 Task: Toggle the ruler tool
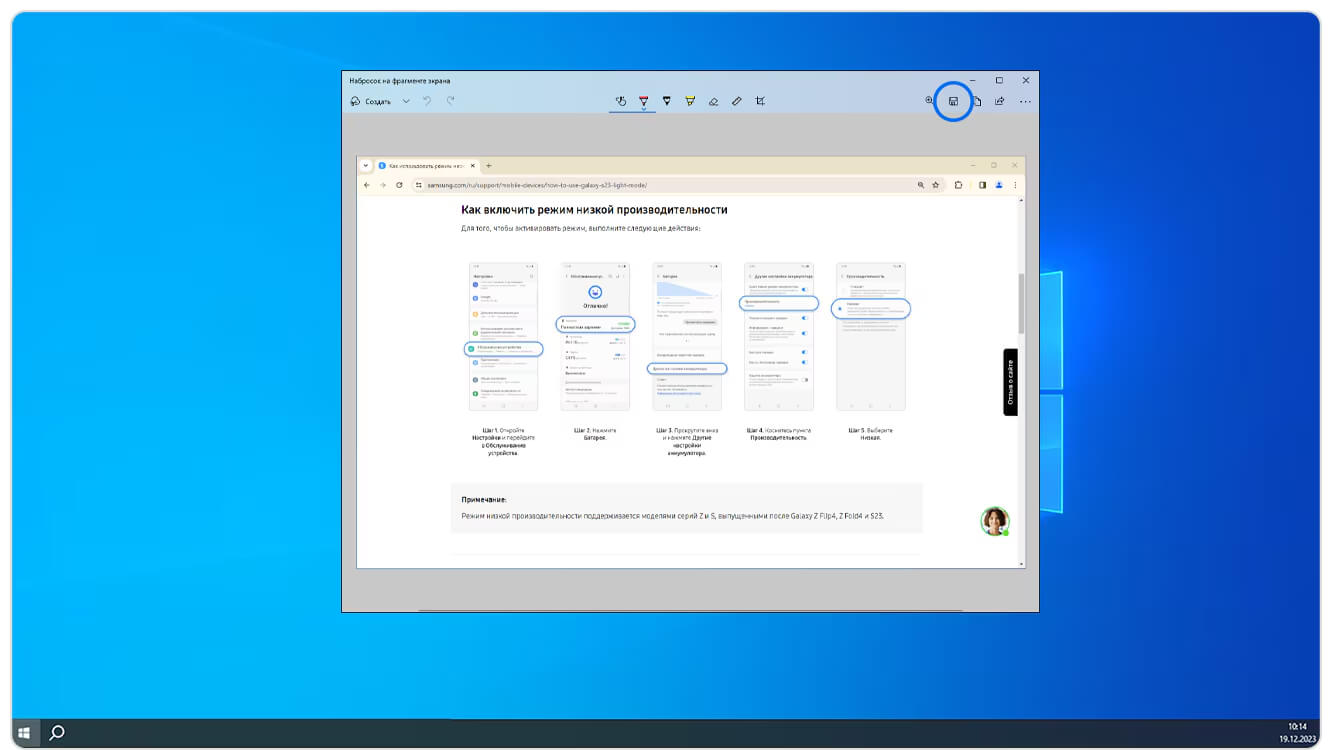click(x=737, y=101)
